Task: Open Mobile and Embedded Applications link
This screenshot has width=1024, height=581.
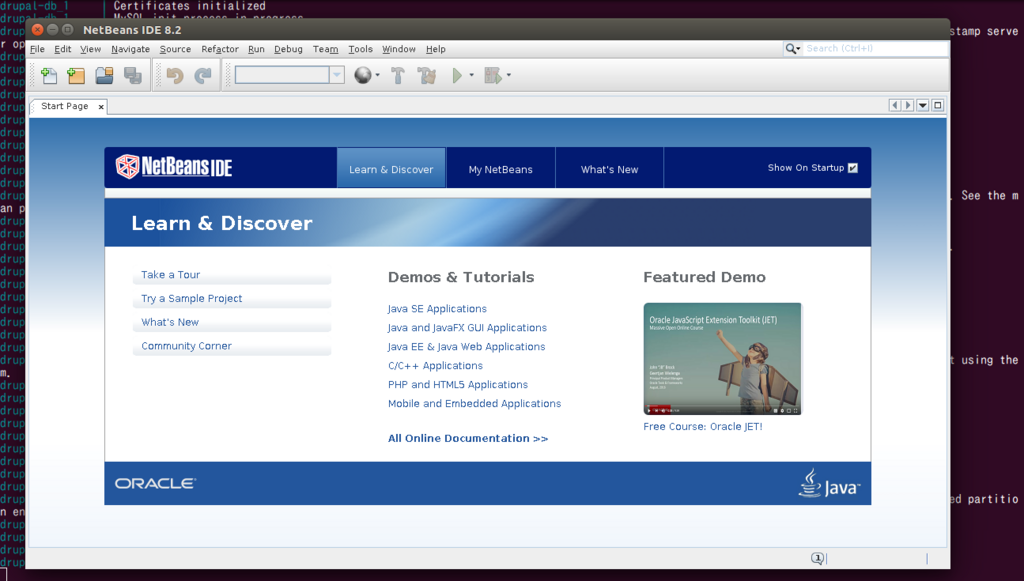Action: coord(475,403)
